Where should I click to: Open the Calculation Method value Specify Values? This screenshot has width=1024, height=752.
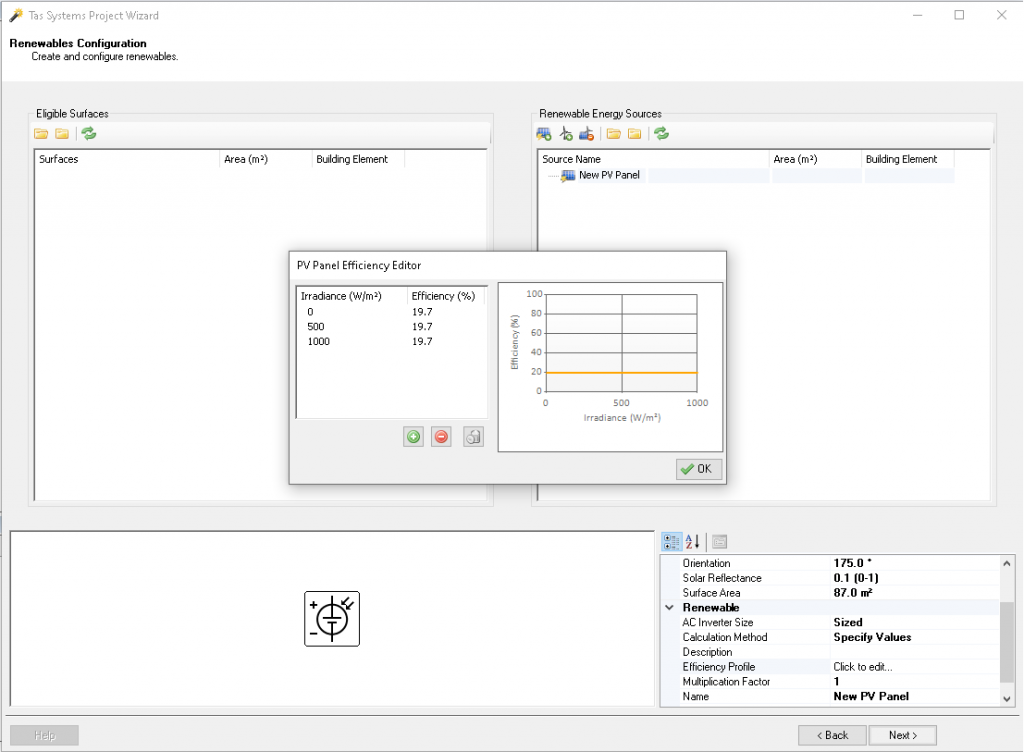(x=872, y=637)
